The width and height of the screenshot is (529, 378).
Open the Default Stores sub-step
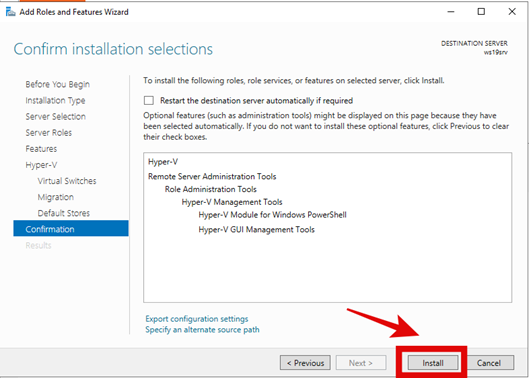click(64, 213)
